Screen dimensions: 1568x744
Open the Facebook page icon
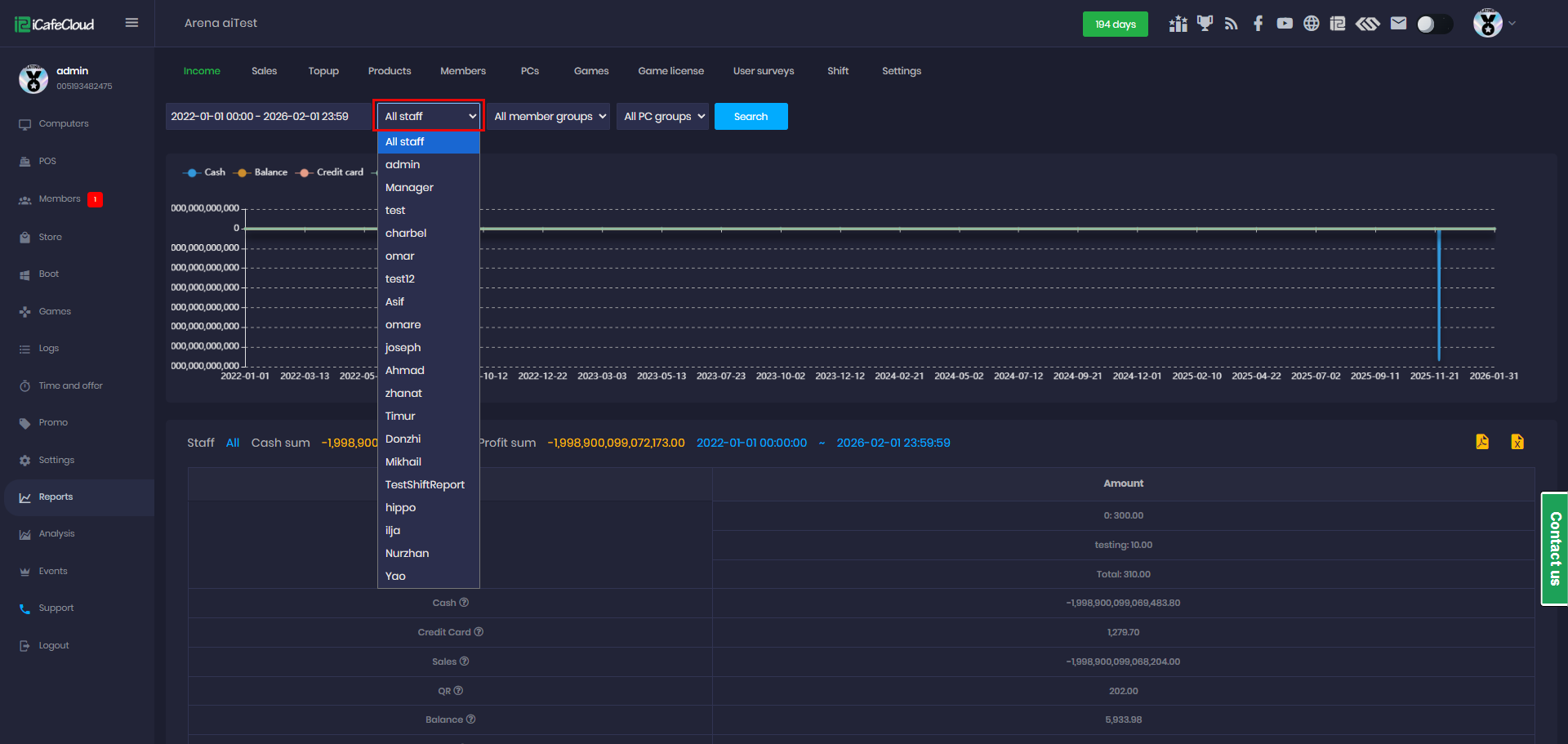point(1258,24)
